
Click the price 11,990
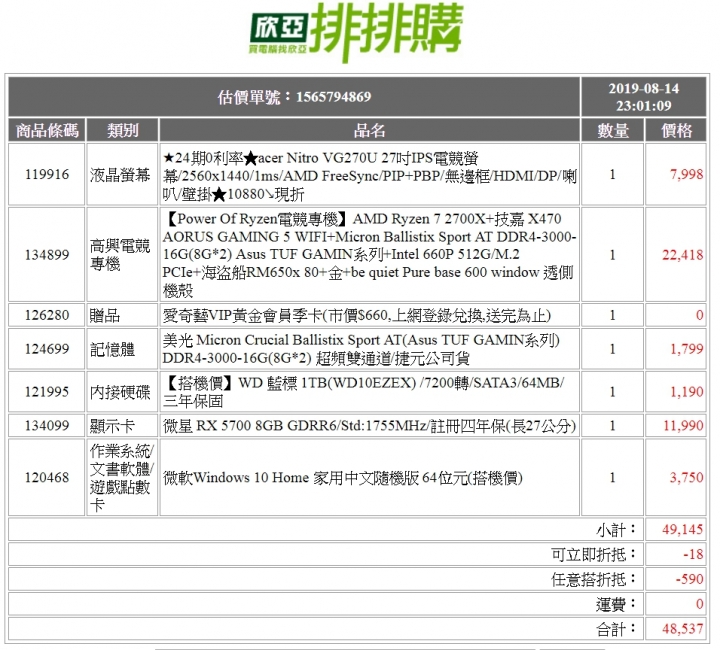pos(682,426)
